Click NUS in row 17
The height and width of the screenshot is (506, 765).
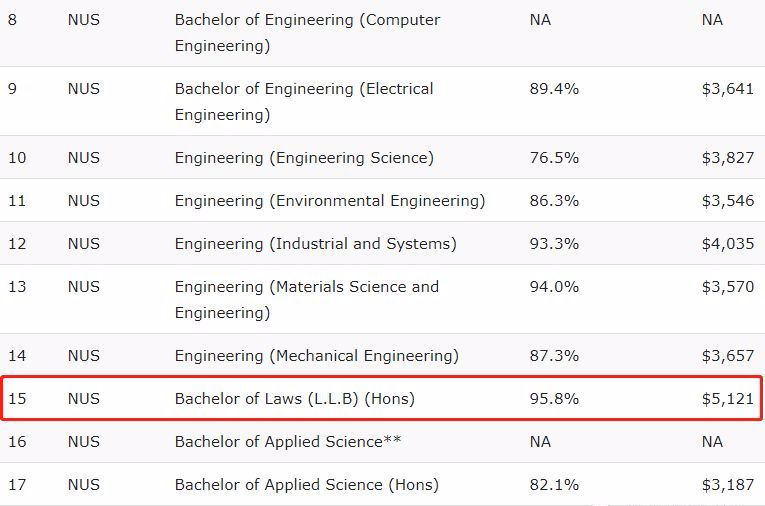coord(84,484)
